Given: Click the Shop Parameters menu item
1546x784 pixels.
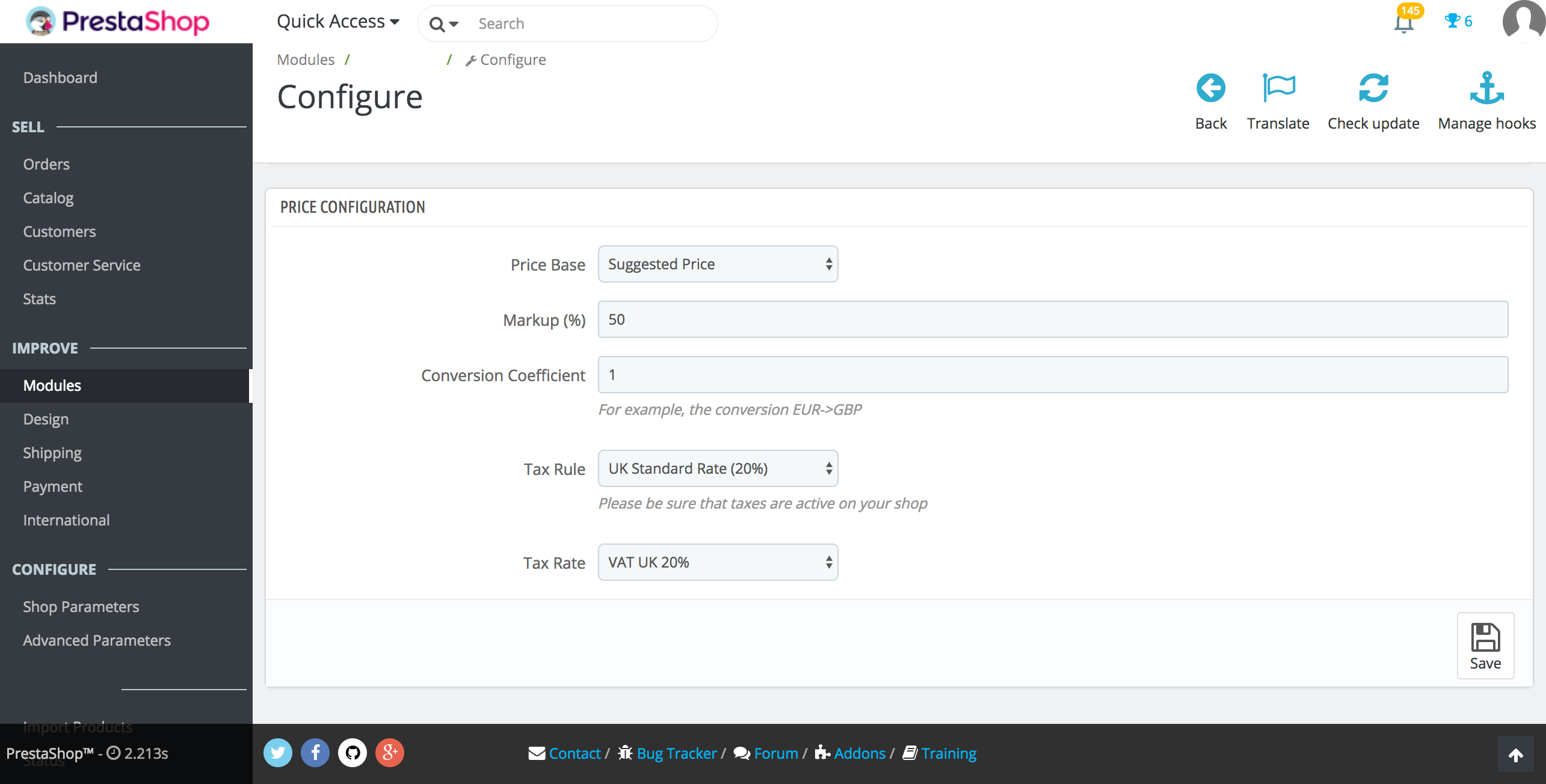Looking at the screenshot, I should pyautogui.click(x=80, y=606).
